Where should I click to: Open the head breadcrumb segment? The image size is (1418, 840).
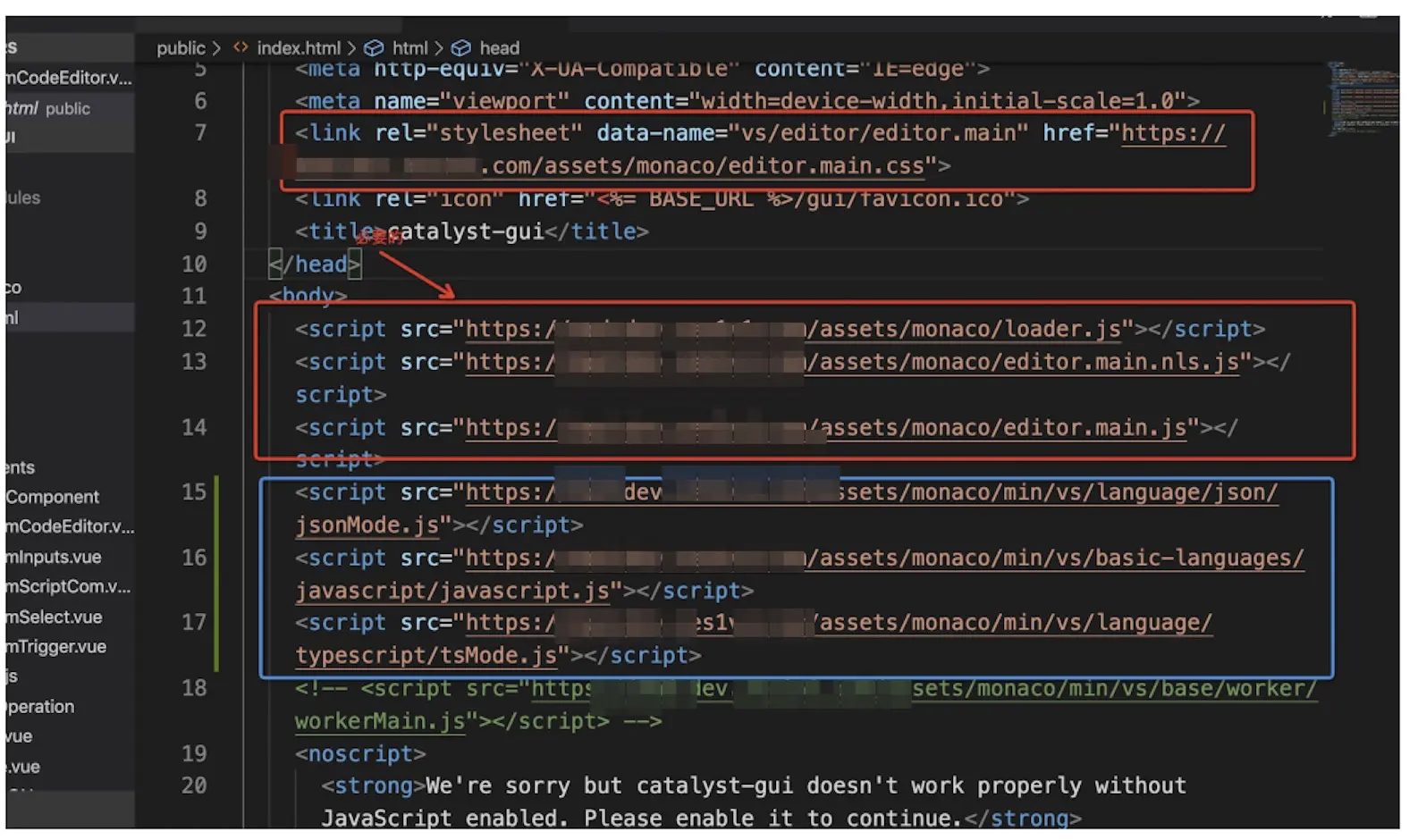[499, 47]
